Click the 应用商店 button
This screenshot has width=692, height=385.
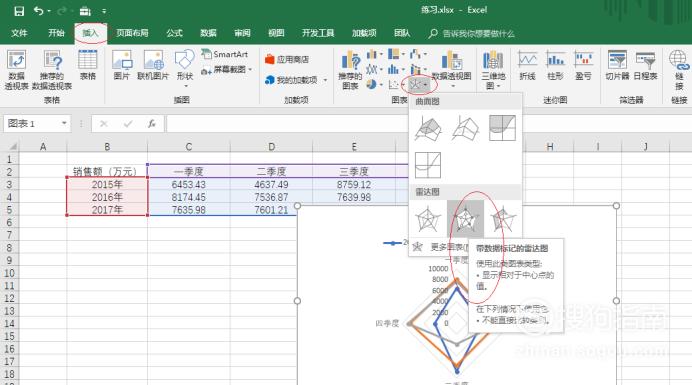pos(287,59)
